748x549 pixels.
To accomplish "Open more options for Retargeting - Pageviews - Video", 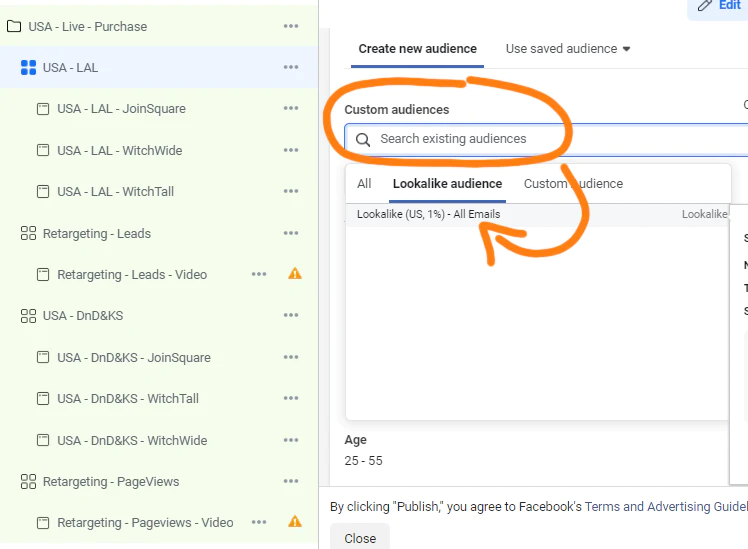I will click(259, 522).
